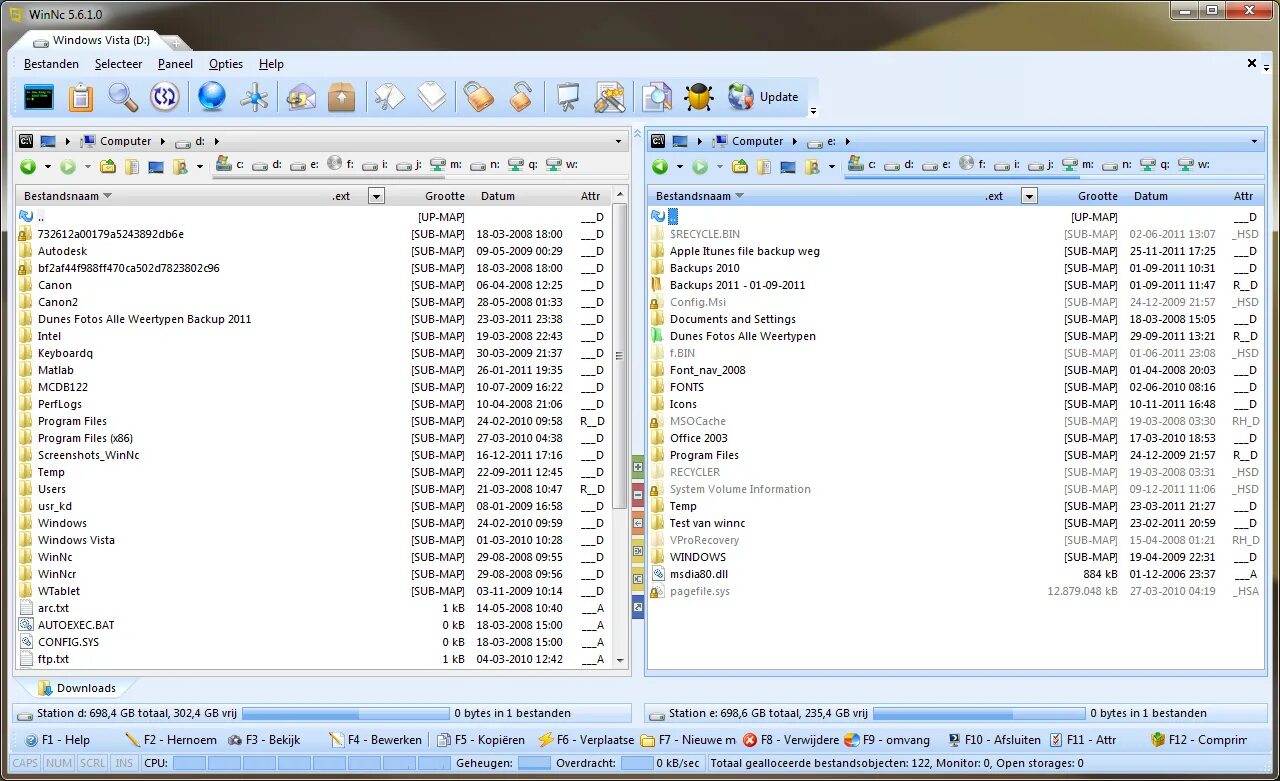This screenshot has width=1280, height=781.
Task: Expand Computer breadcrumb arrow in left panel
Action: pyautogui.click(x=162, y=141)
